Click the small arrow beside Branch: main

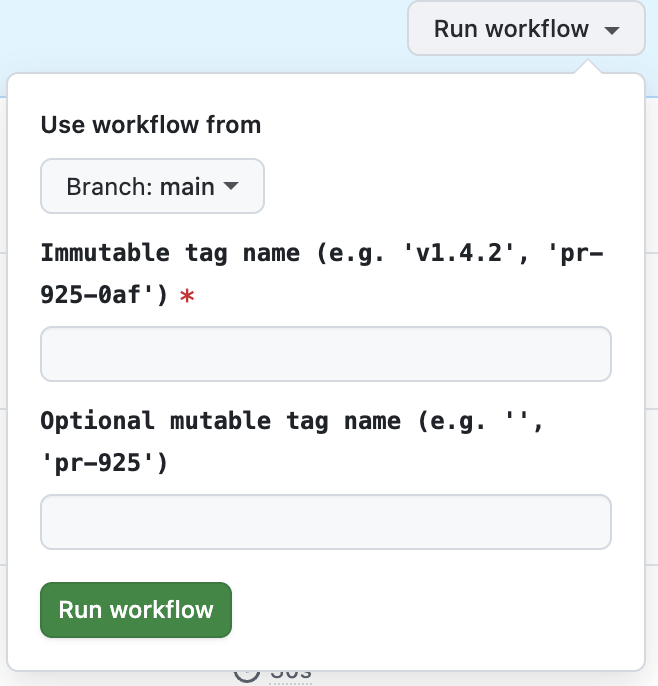coord(231,186)
